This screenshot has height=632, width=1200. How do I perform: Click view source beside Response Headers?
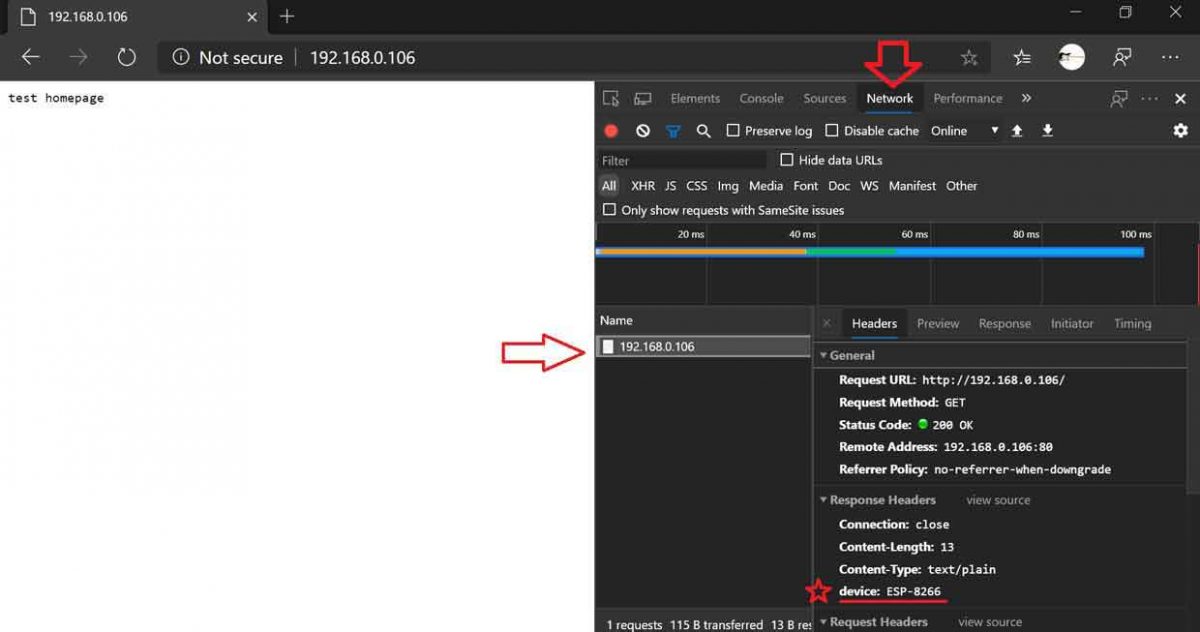click(998, 500)
